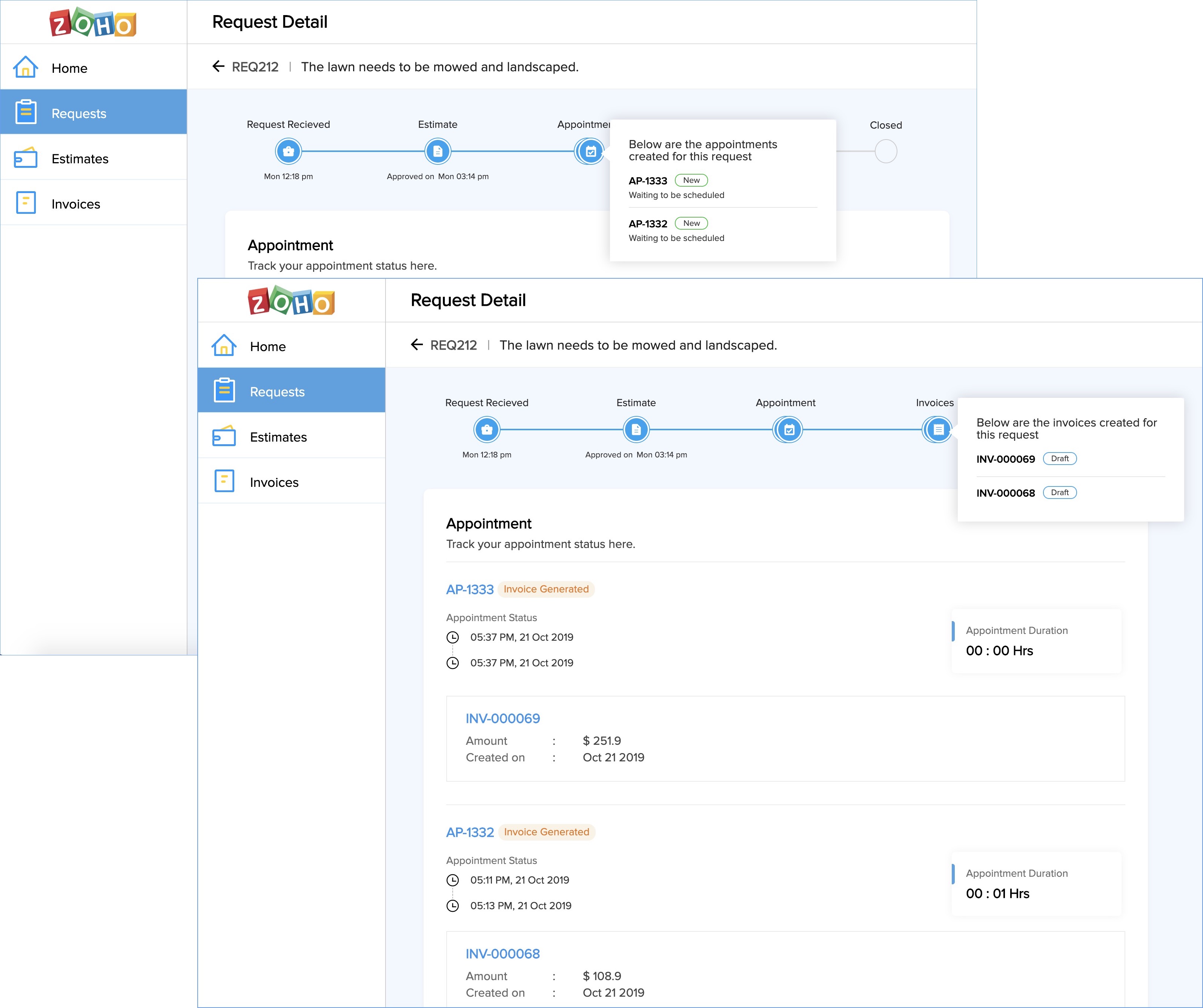
Task: Click the Closed step circle in upper tracker
Action: pyautogui.click(x=886, y=152)
